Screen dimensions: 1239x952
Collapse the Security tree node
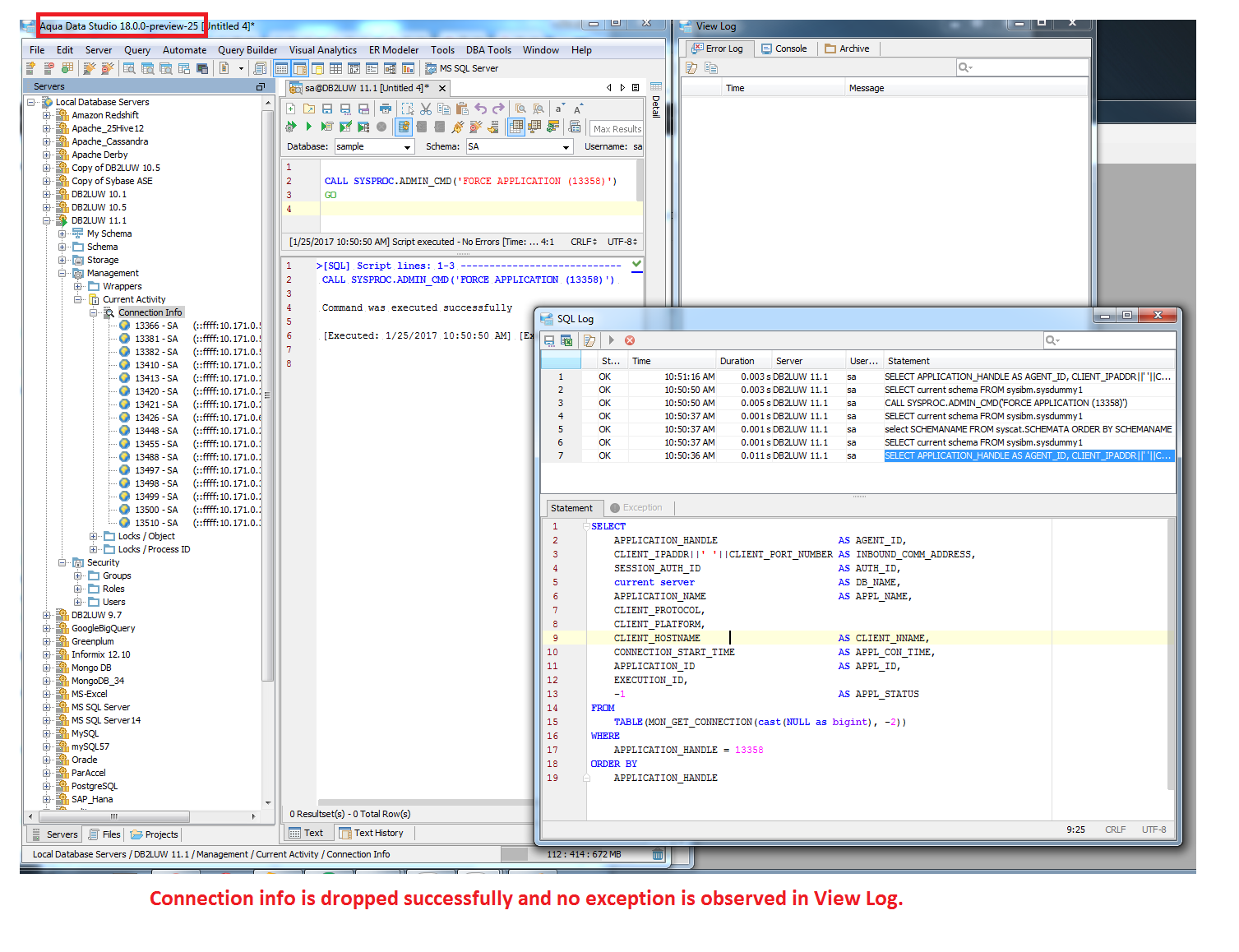click(62, 562)
